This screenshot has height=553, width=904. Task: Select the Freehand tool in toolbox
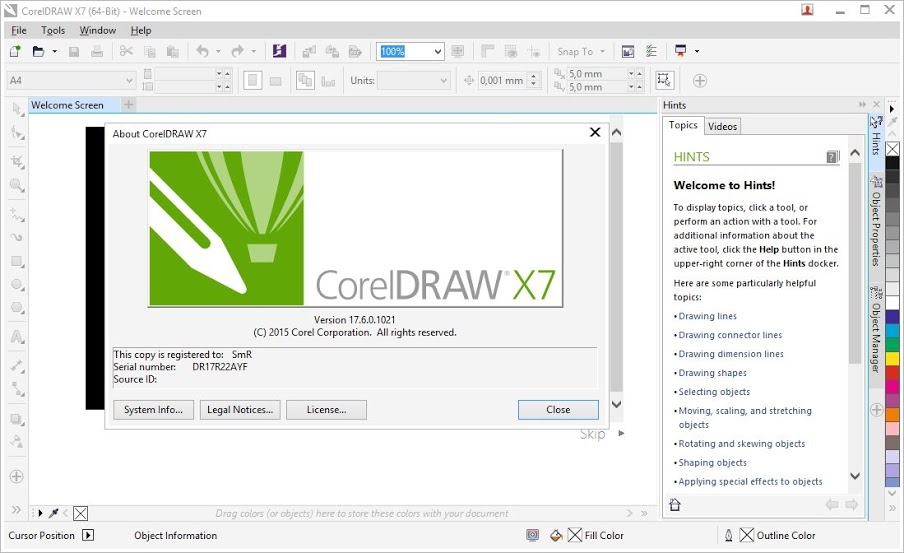point(17,215)
